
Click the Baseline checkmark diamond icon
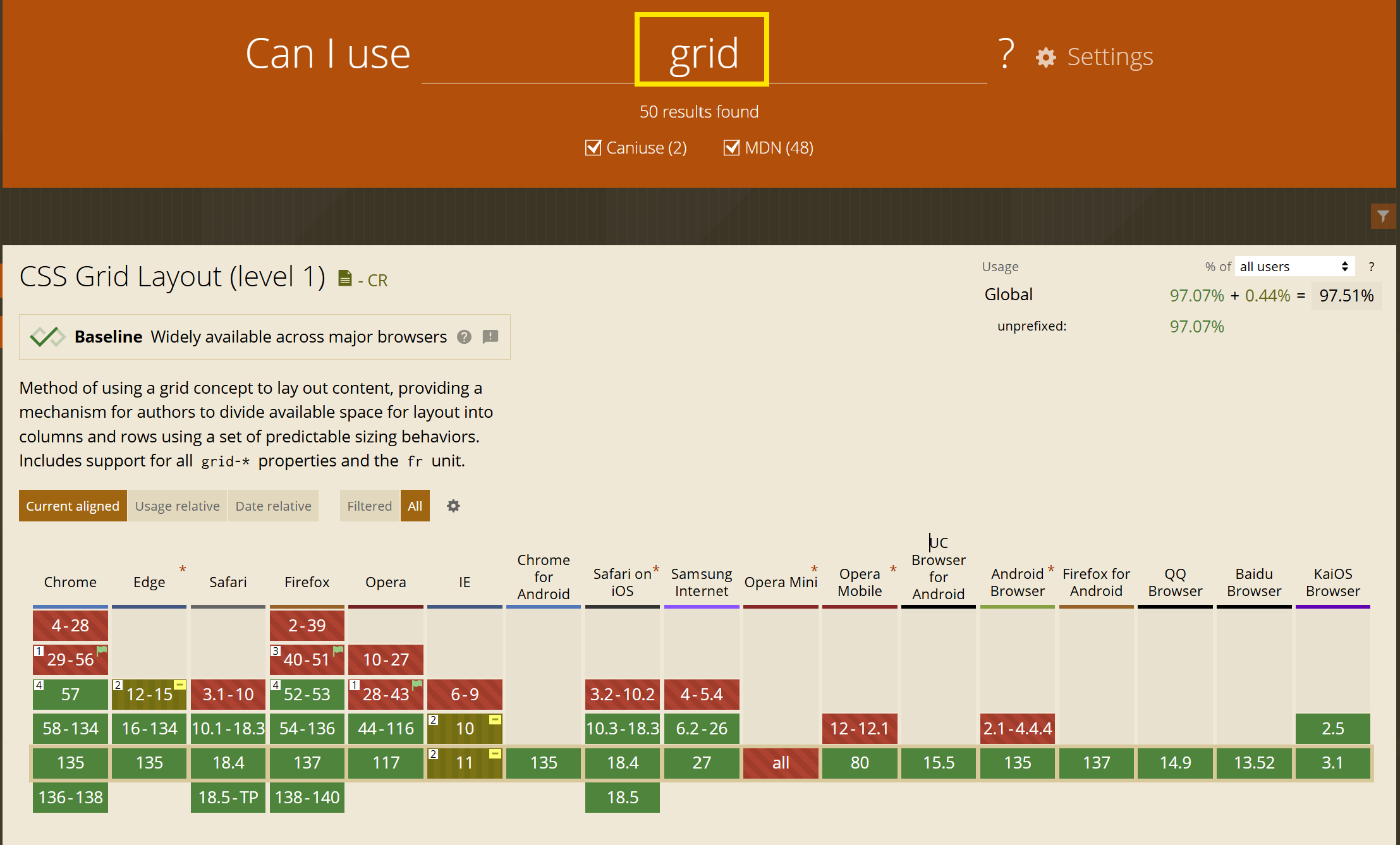tap(47, 337)
